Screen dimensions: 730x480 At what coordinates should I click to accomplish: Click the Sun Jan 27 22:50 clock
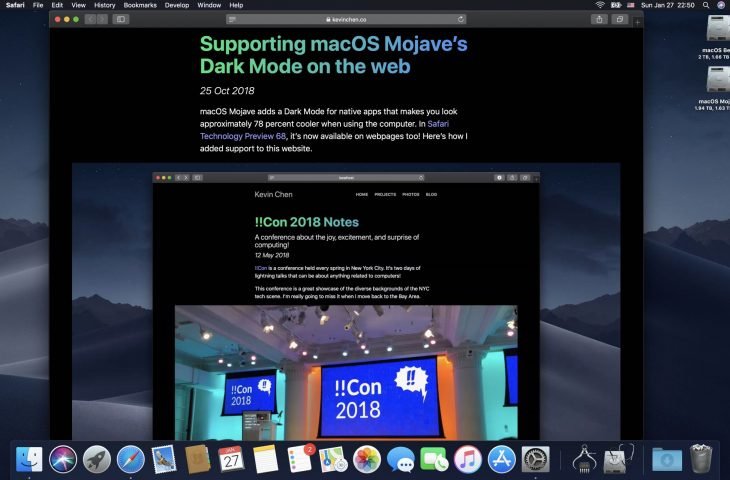668,5
